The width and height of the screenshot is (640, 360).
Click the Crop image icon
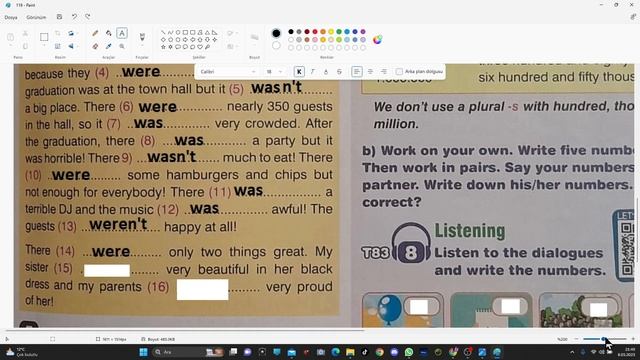tap(58, 33)
